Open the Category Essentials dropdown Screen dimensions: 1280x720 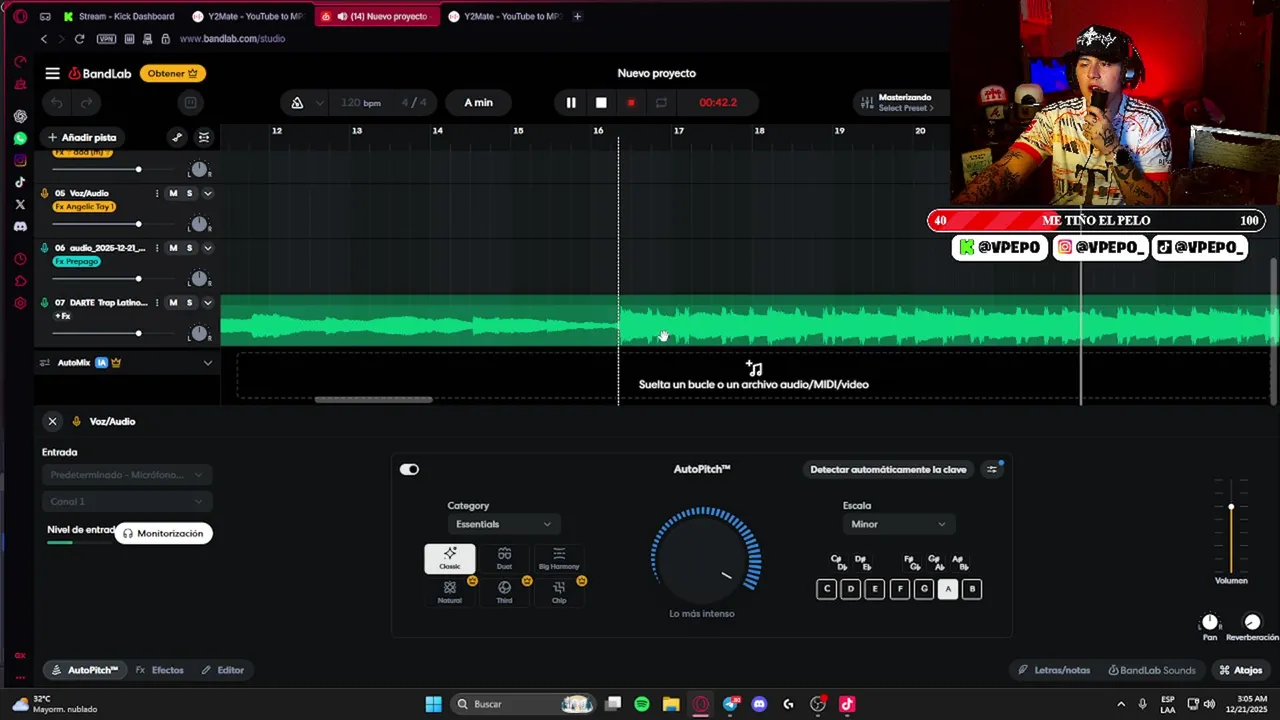click(x=503, y=524)
